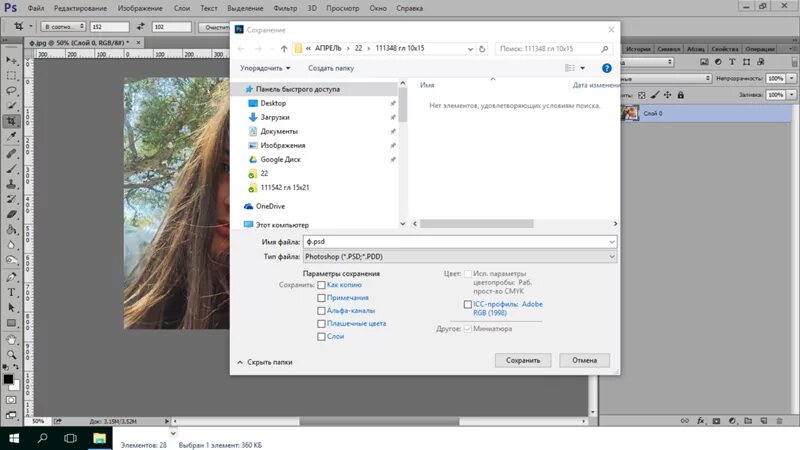Image resolution: width=800 pixels, height=450 pixels.
Task: Enable the 'Альфа-каналы' checkbox
Action: point(321,310)
